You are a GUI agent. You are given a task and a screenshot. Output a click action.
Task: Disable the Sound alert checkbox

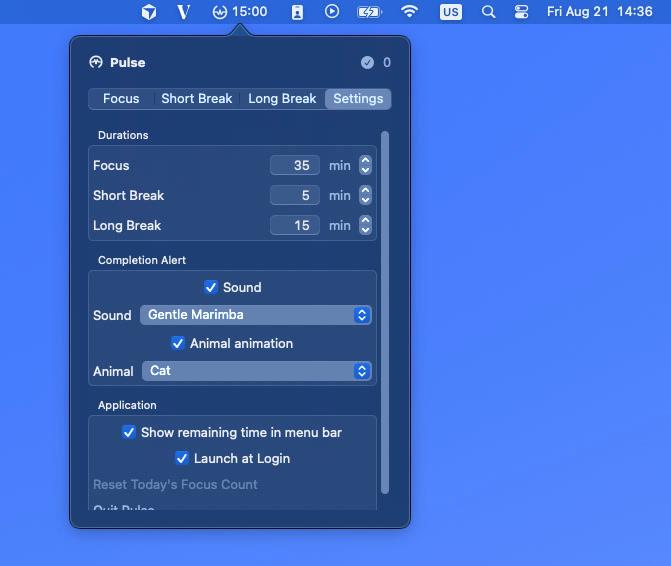211,287
